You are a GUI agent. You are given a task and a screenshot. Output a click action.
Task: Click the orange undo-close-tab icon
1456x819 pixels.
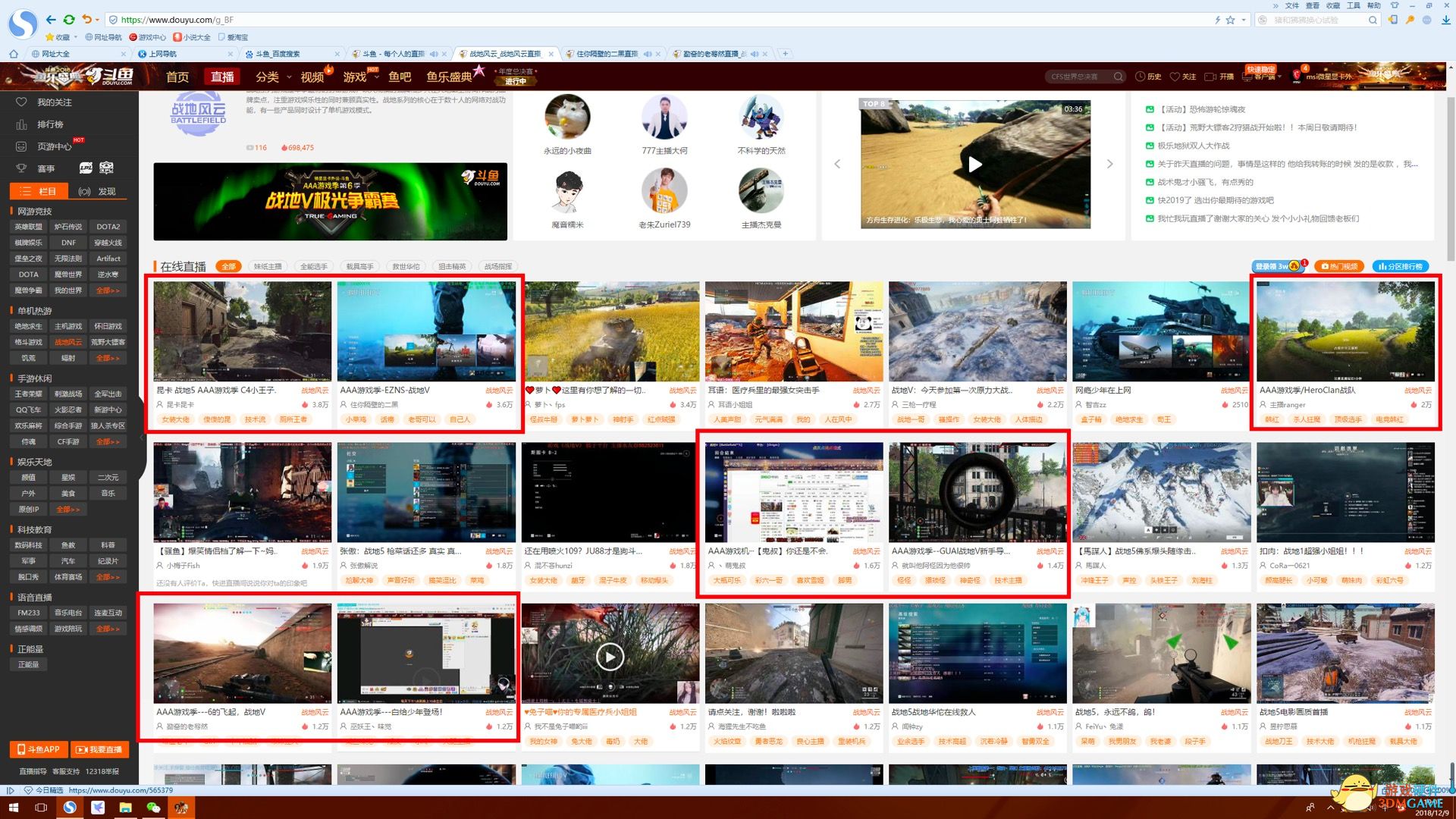tap(86, 20)
